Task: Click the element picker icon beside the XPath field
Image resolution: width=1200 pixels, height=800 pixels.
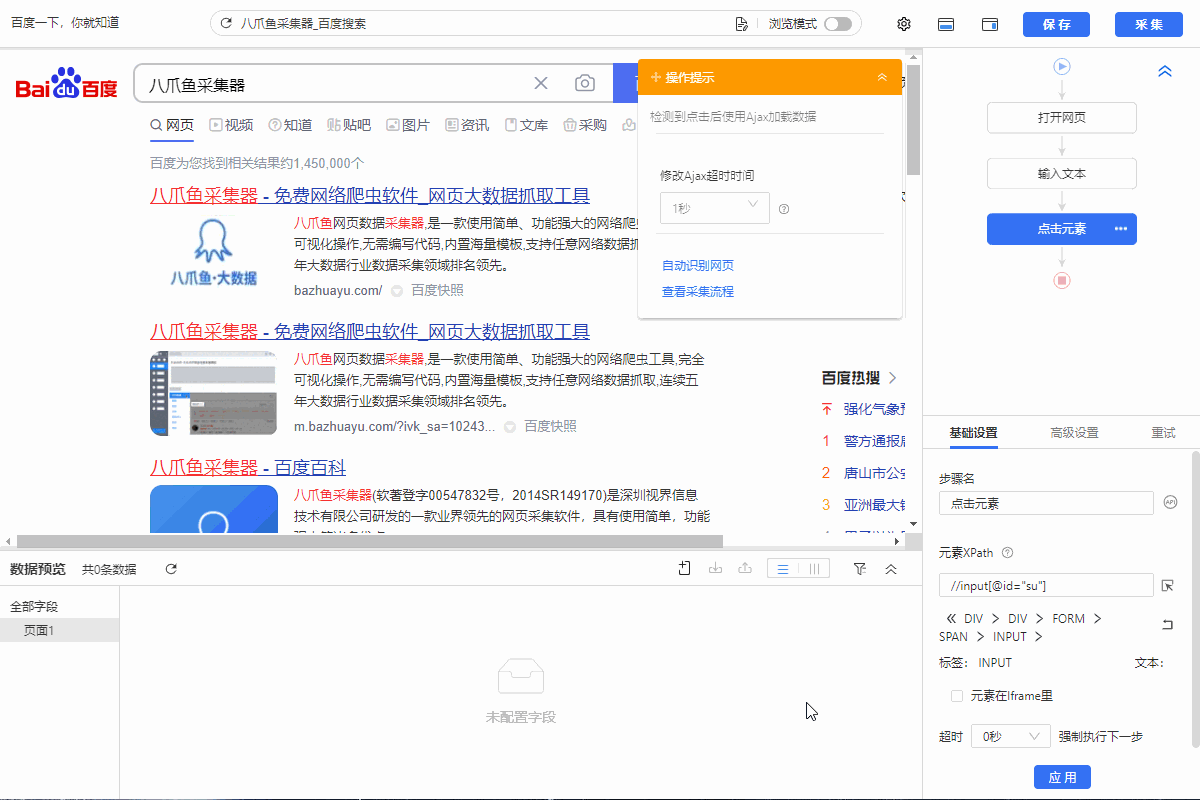Action: (x=1167, y=585)
